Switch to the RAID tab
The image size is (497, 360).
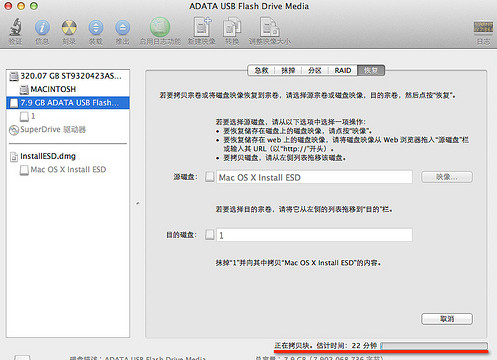(343, 70)
